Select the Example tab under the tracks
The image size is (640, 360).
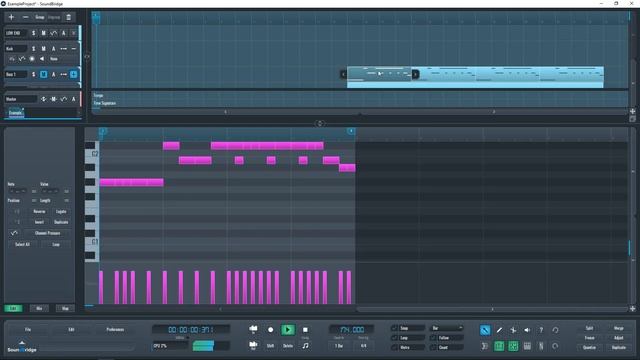pos(16,113)
